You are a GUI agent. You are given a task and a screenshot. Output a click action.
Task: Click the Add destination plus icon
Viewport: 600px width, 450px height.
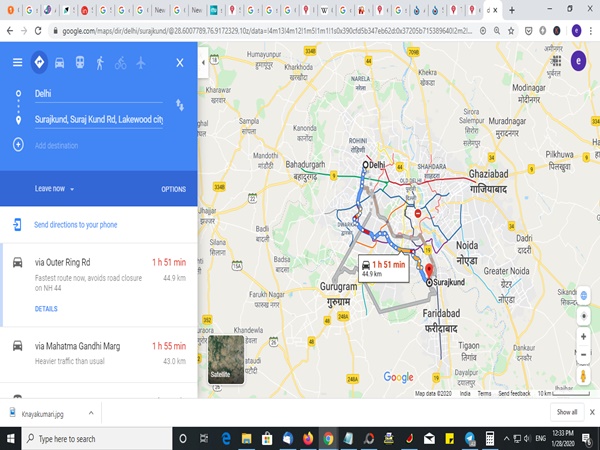coord(18,145)
